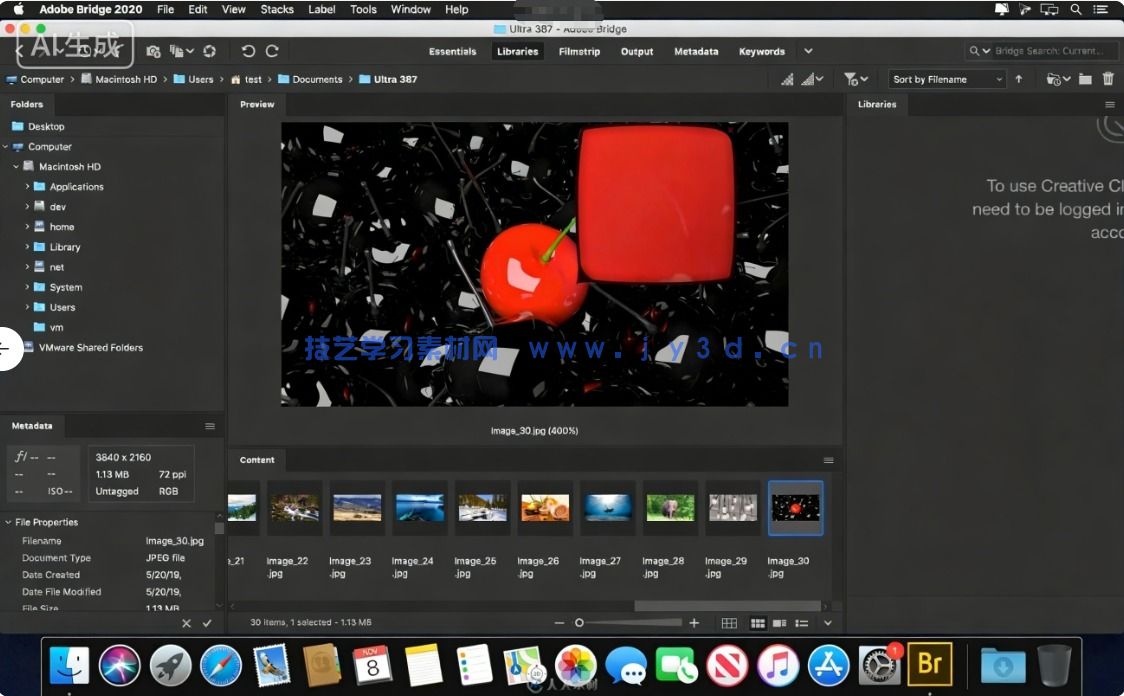Open the Keywords workspace

(761, 51)
